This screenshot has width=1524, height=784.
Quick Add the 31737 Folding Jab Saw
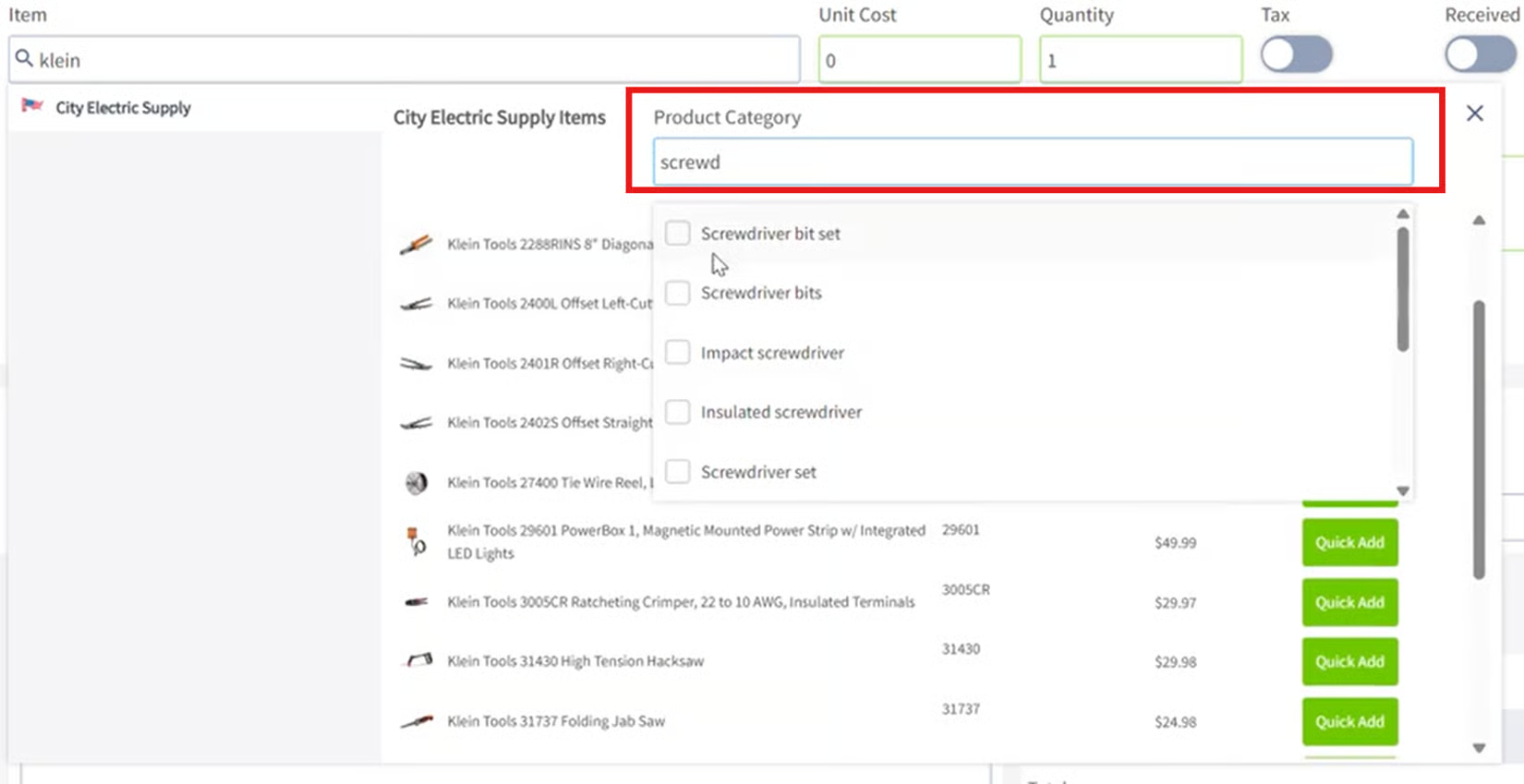coord(1349,721)
